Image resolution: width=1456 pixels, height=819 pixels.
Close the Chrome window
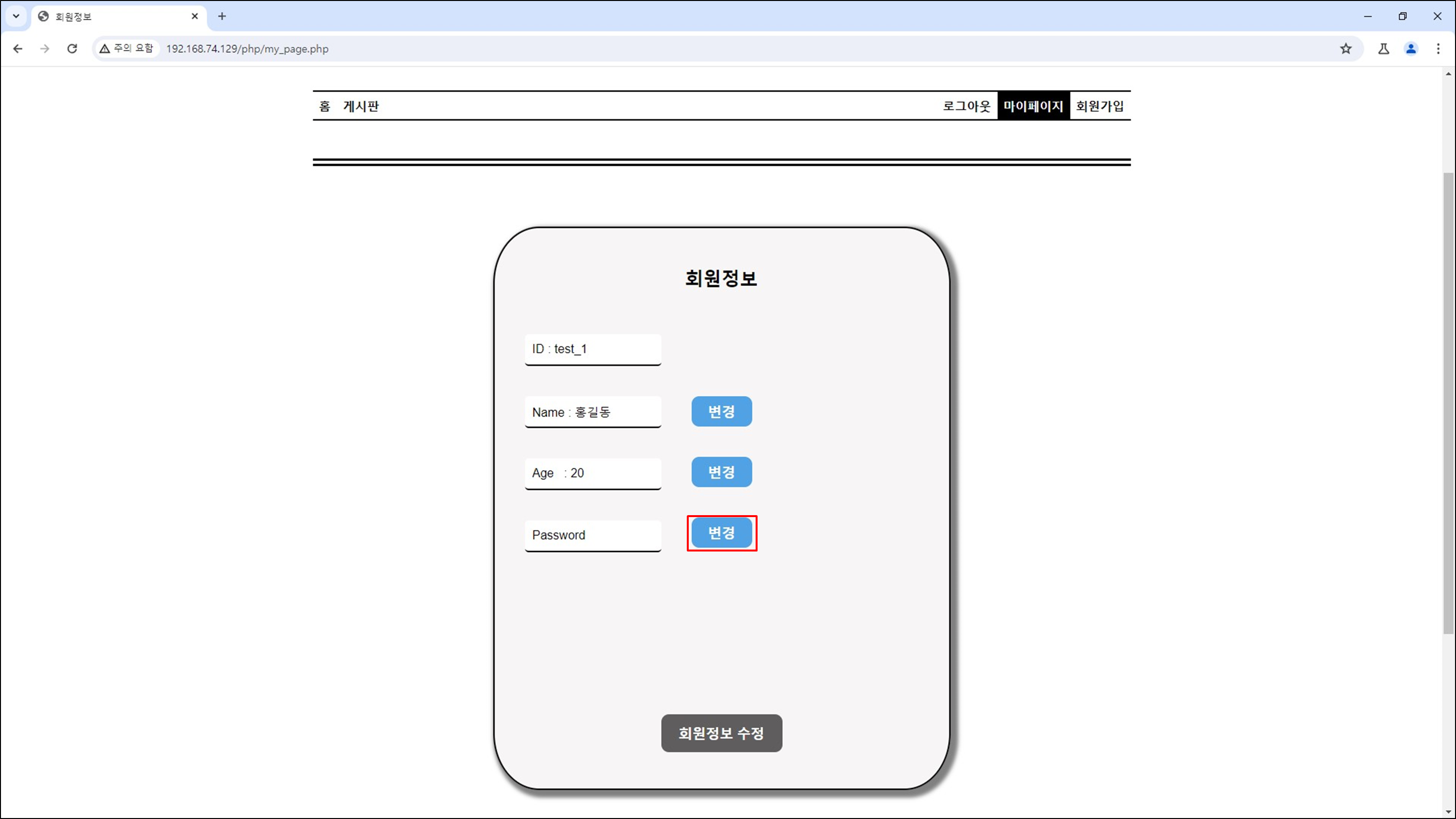coord(1438,16)
